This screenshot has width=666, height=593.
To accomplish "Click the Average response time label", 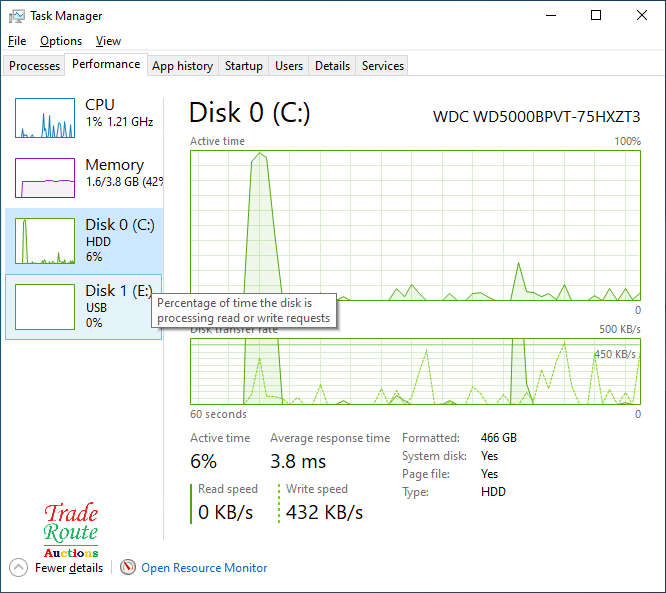I will coord(330,438).
